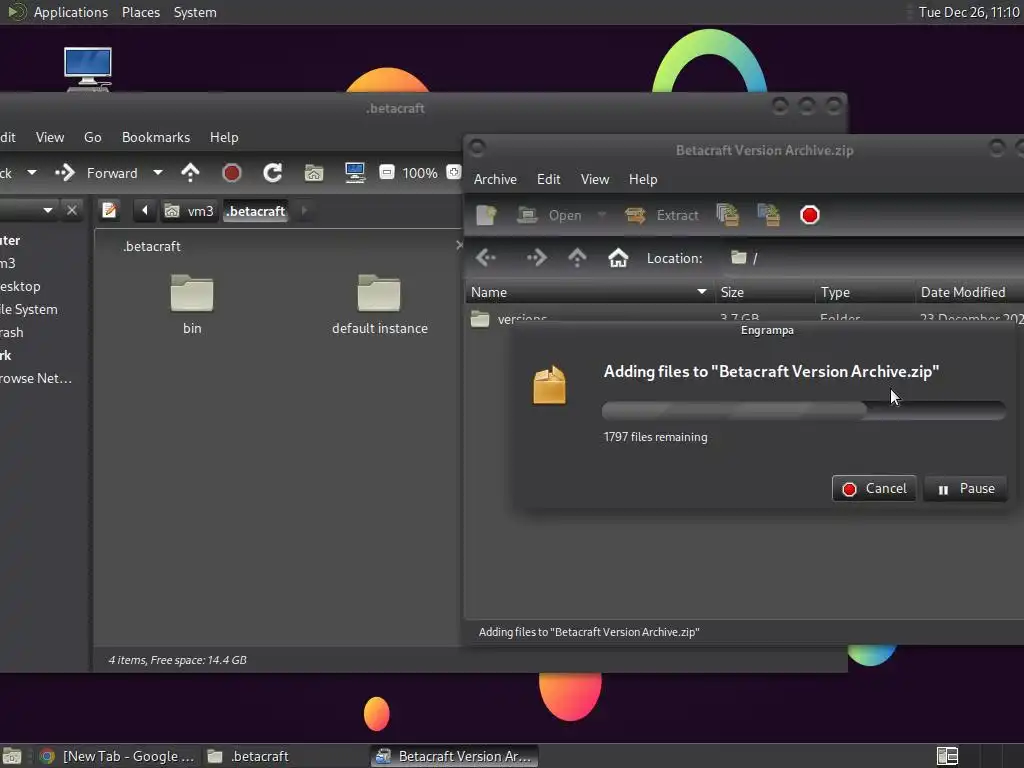Open Home folder from file manager toolbar
The image size is (1024, 768).
pyautogui.click(x=314, y=173)
